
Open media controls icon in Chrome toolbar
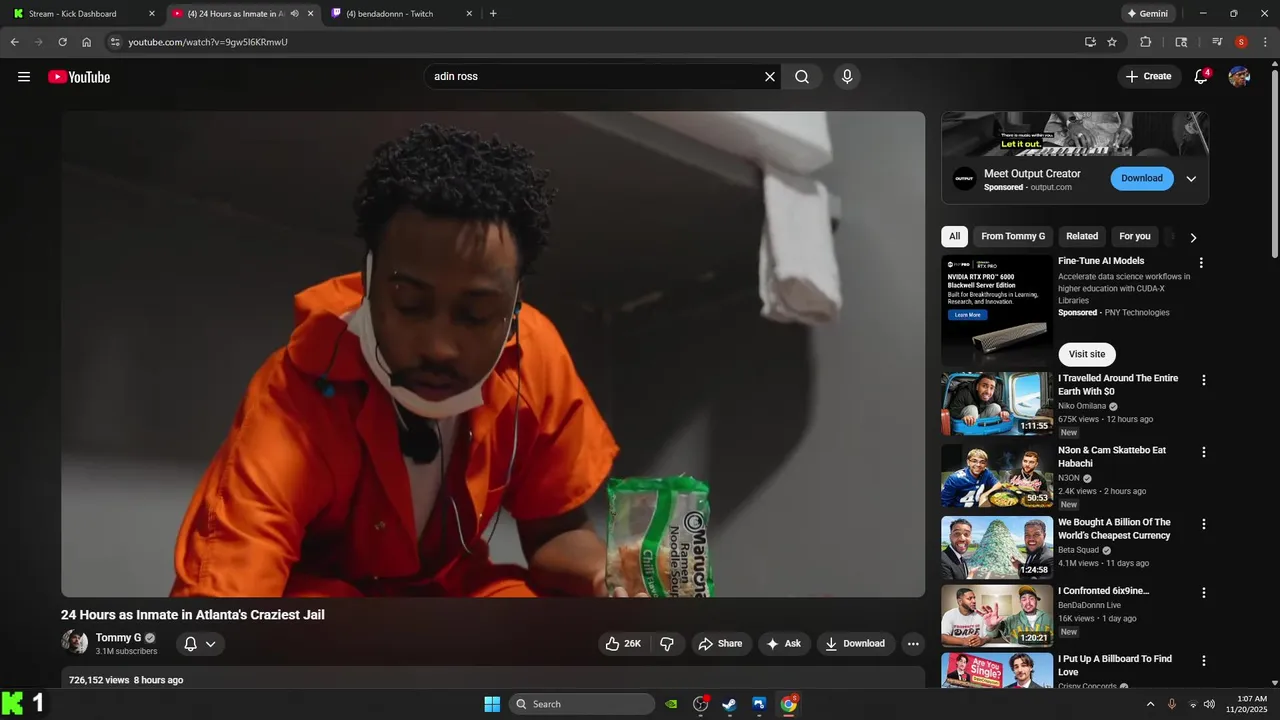coord(1217,42)
